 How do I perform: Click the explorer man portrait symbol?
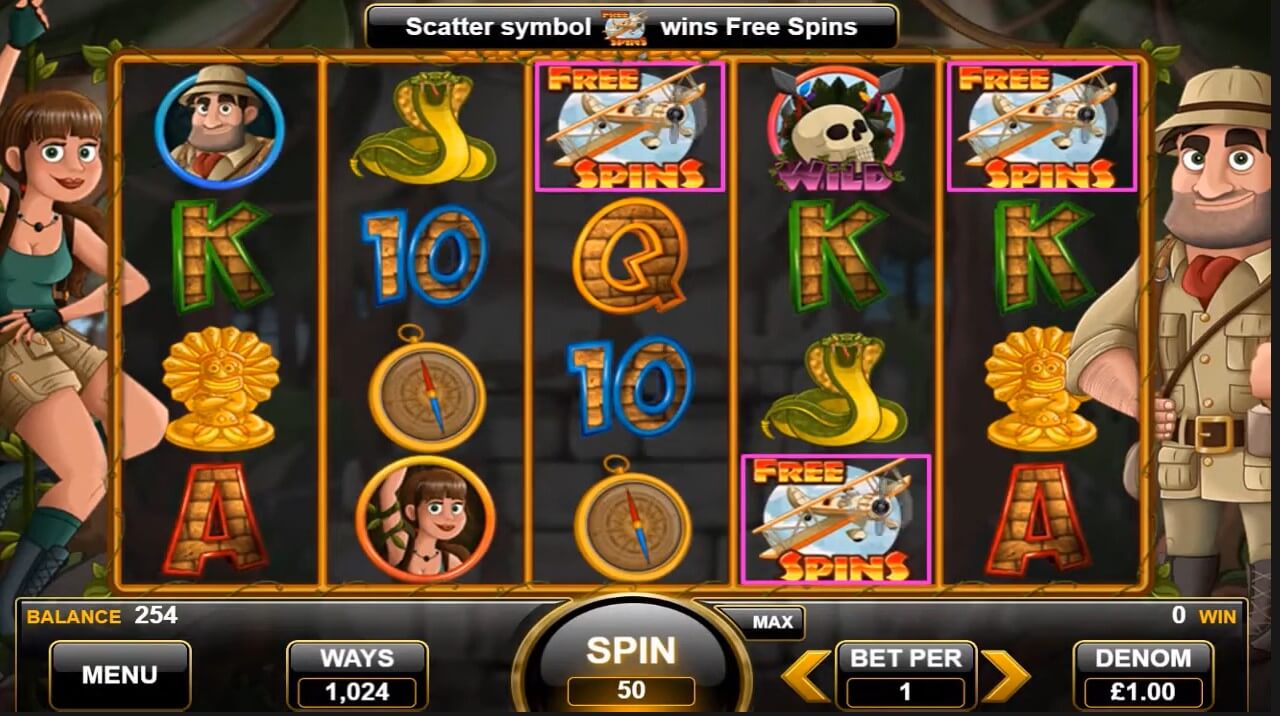(220, 124)
